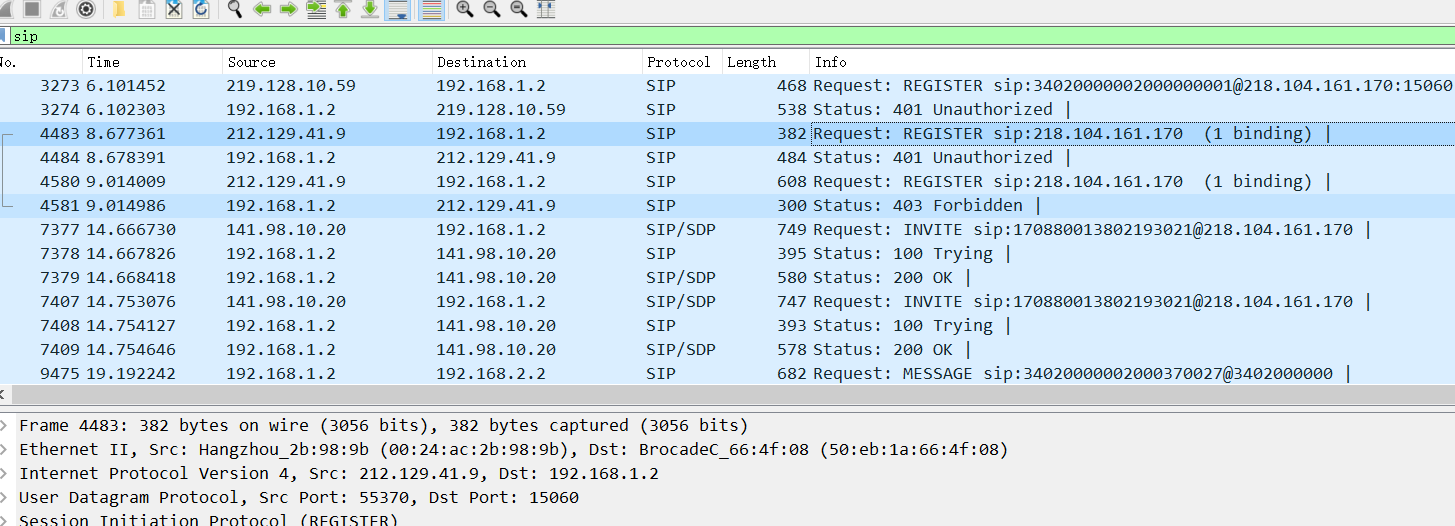Stop the running packet capture
1455x526 pixels.
point(31,9)
